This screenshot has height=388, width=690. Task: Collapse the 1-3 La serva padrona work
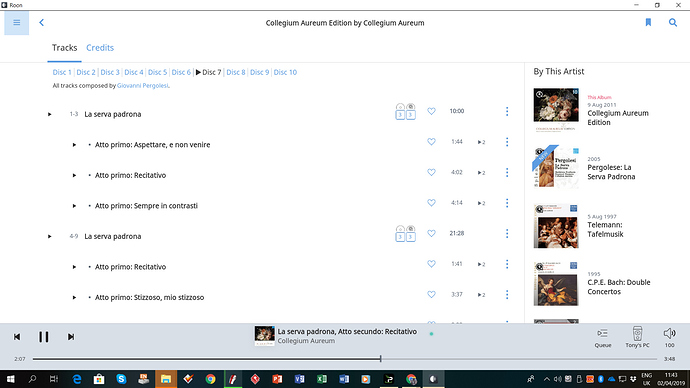point(49,114)
